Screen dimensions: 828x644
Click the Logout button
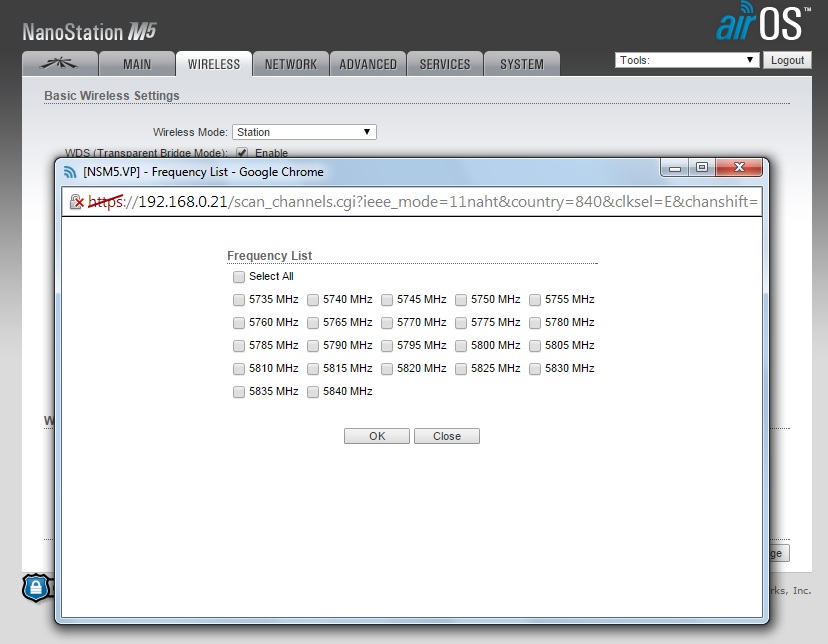pos(787,60)
